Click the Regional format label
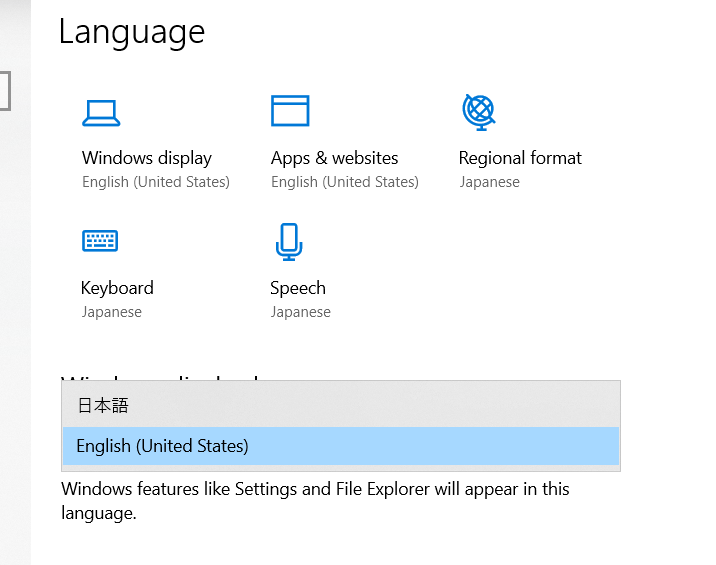The height and width of the screenshot is (565, 716). point(520,158)
